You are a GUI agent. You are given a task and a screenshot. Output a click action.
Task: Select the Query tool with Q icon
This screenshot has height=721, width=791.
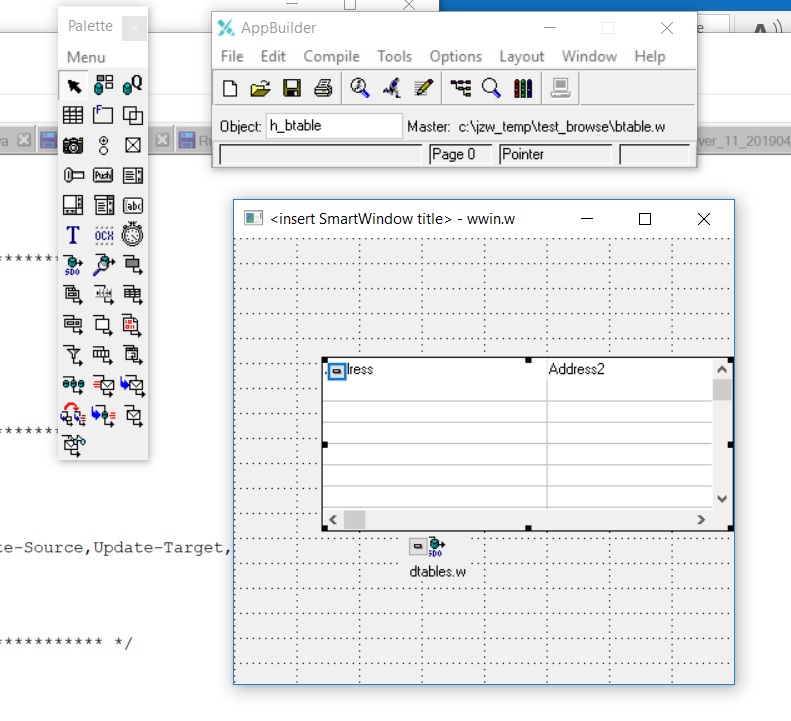tap(133, 85)
